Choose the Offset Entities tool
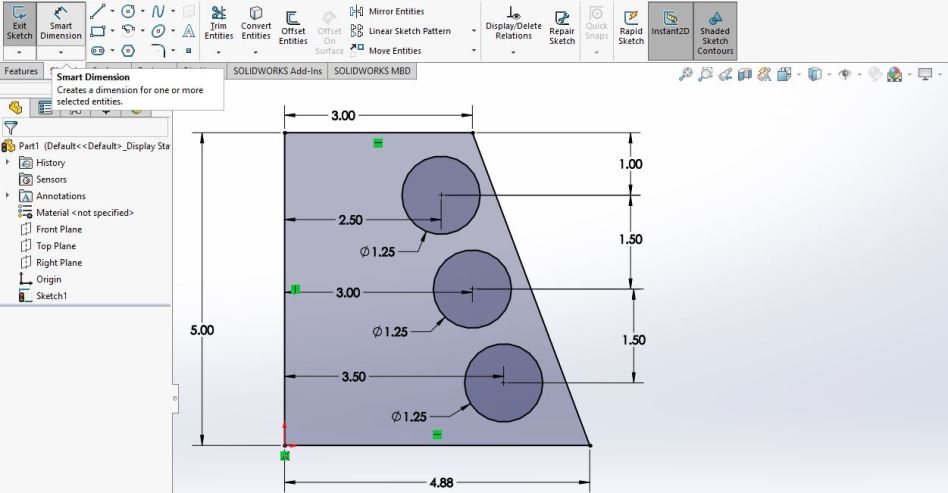Screen dimensions: 948x493 (x=293, y=27)
